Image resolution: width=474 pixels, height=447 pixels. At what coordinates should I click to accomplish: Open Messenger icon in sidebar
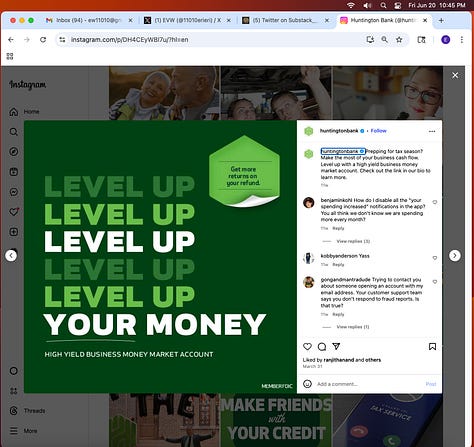(14, 192)
